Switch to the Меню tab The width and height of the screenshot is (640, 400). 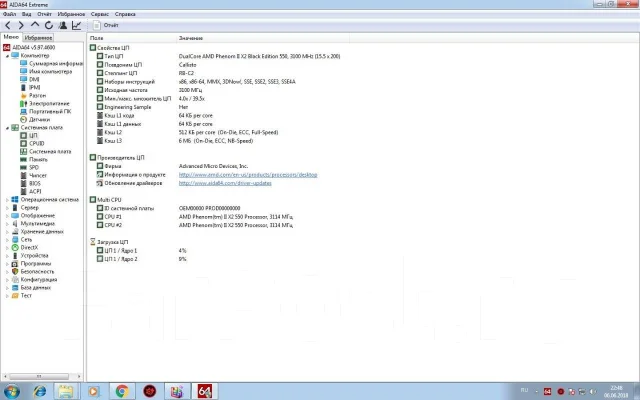pyautogui.click(x=11, y=37)
